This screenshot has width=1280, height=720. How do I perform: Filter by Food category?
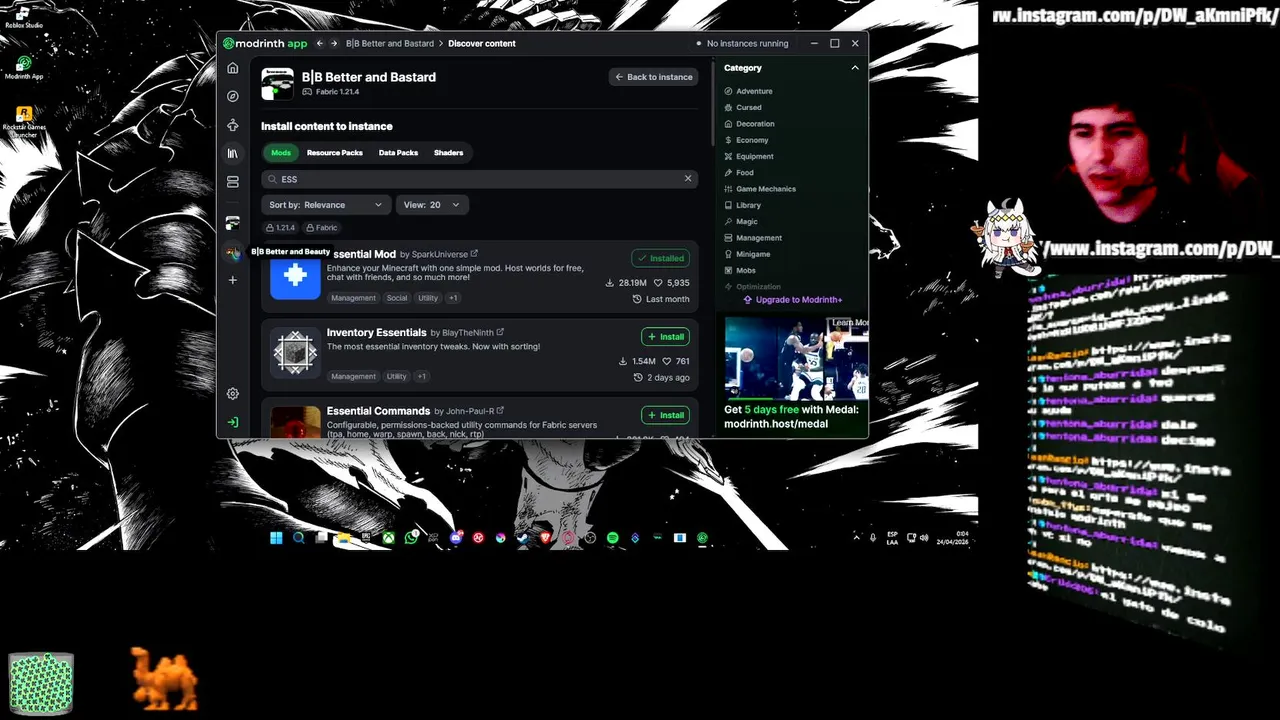pos(739,173)
